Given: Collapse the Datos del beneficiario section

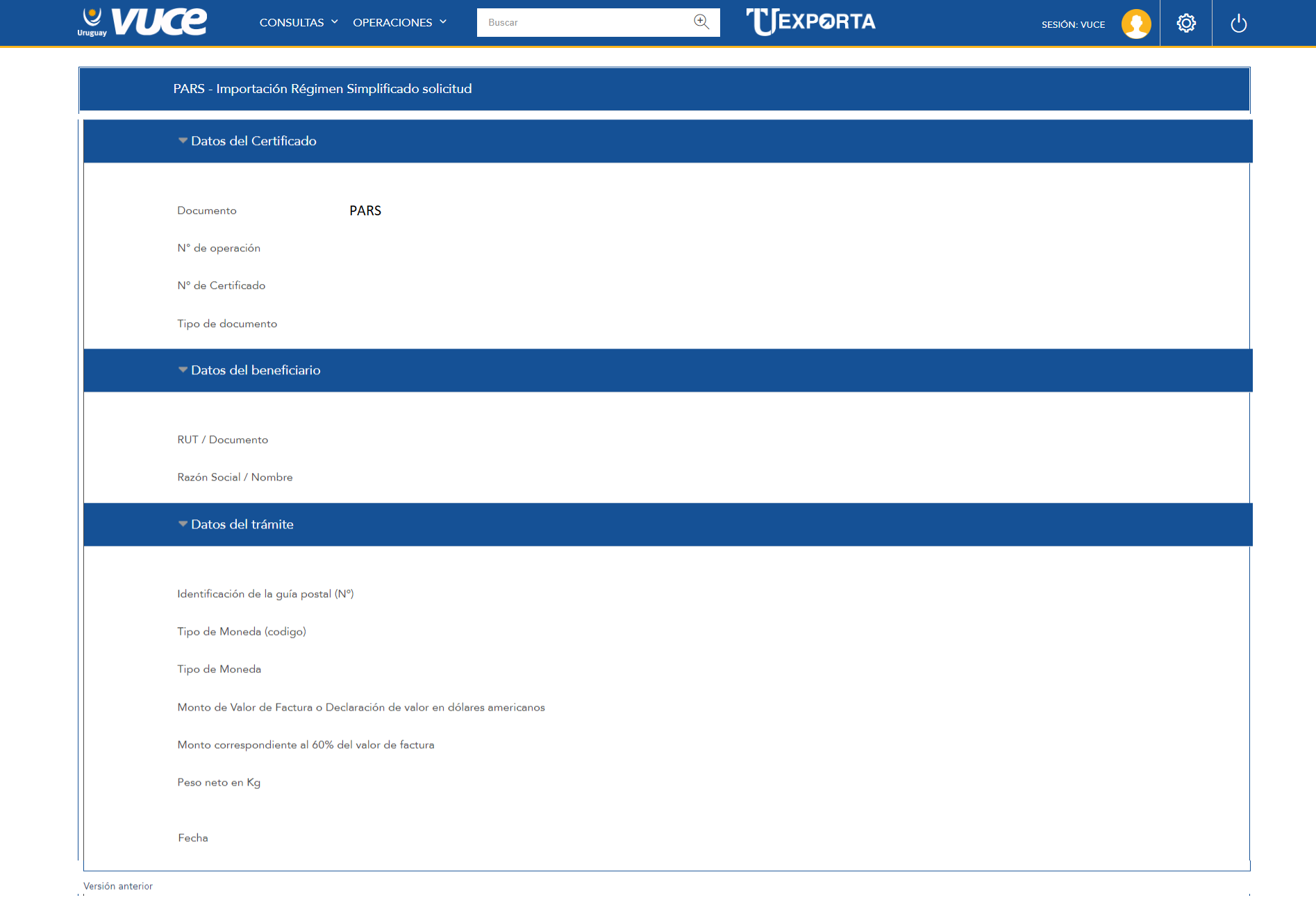Looking at the screenshot, I should [183, 370].
